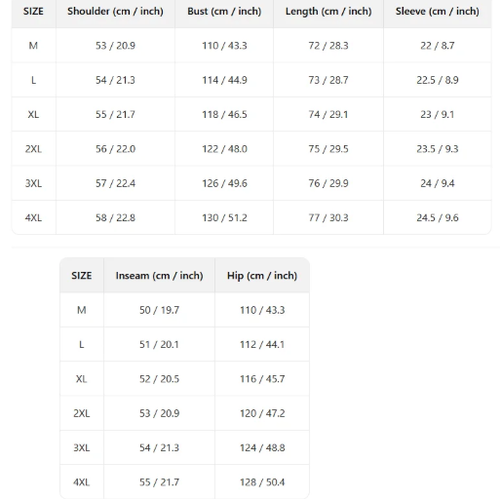Select the 4XL size label in top table
Screen dimensions: 500x499
33,218
